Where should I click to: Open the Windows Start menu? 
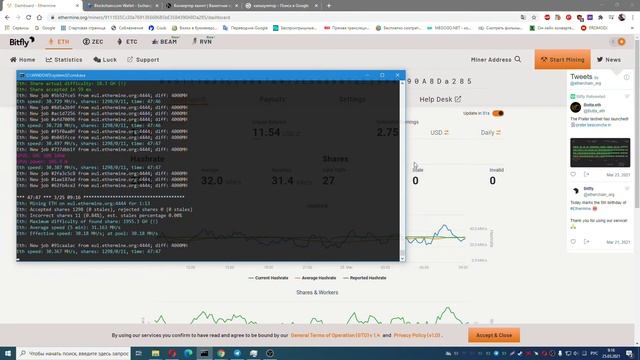(8, 353)
